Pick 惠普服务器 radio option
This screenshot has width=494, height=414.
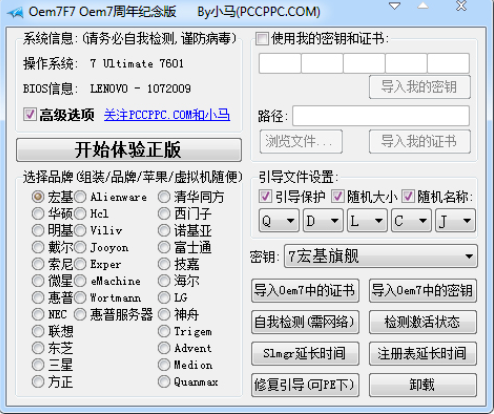tap(80, 314)
